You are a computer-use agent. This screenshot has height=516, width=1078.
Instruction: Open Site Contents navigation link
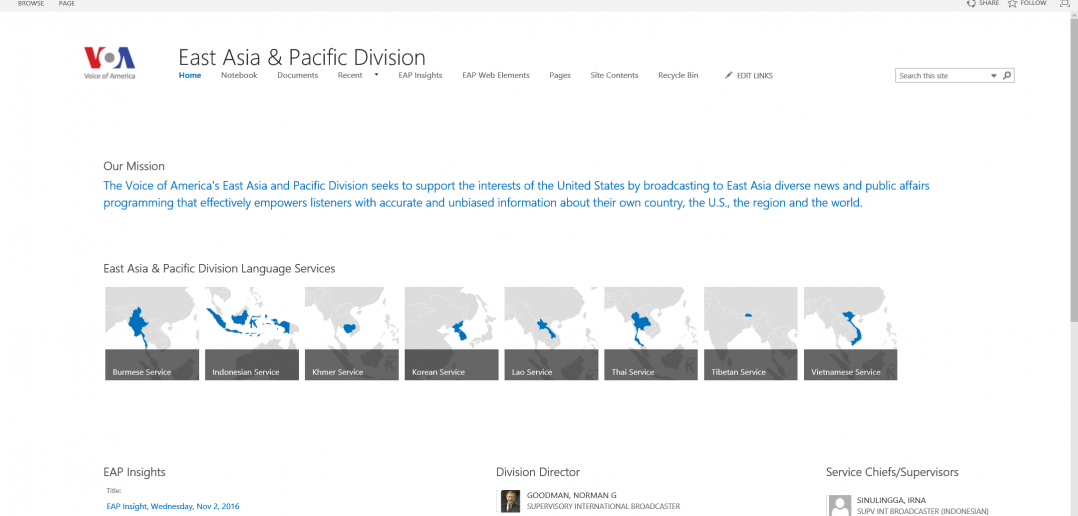(614, 76)
